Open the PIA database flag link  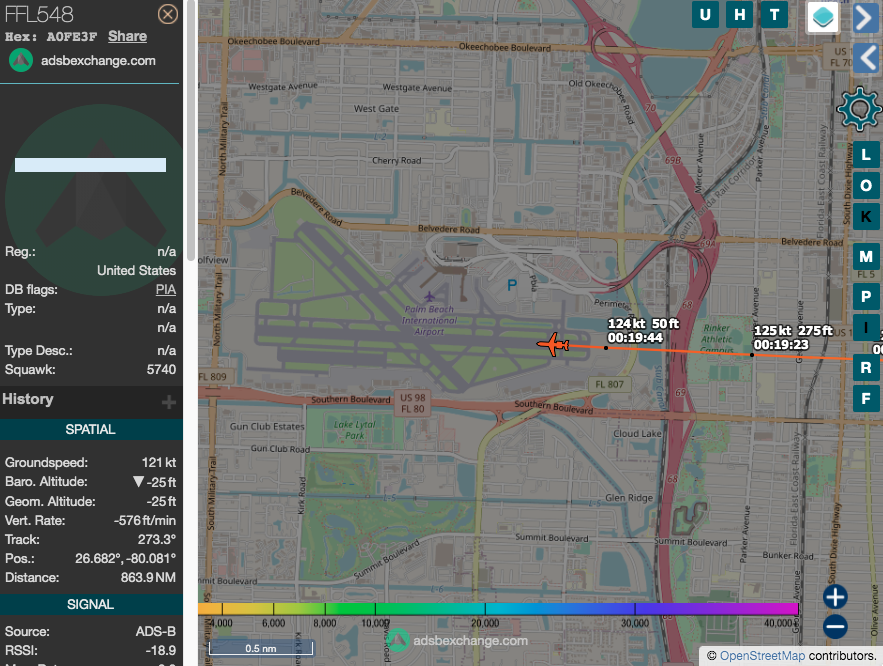click(166, 289)
